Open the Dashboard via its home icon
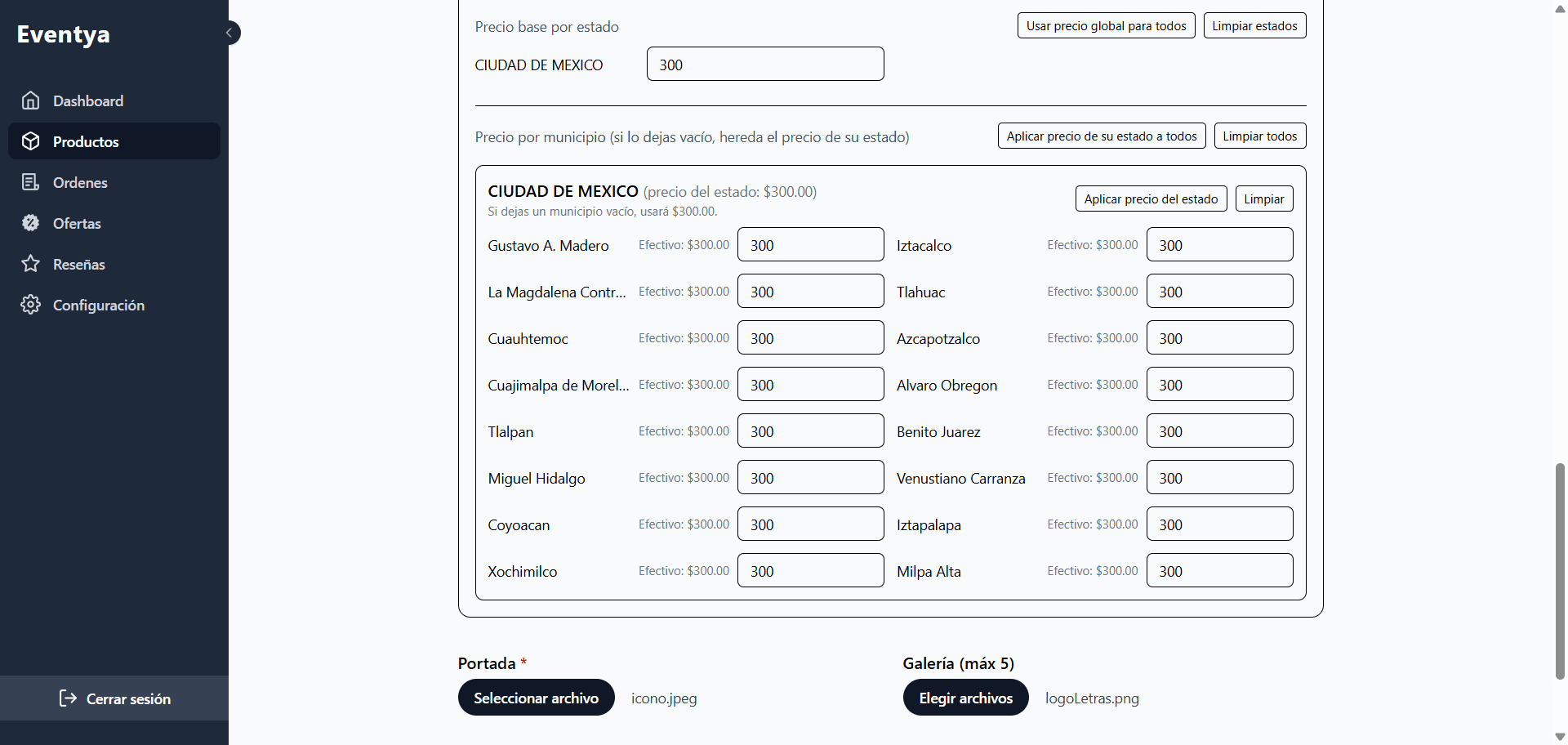Viewport: 1568px width, 745px height. [x=31, y=100]
